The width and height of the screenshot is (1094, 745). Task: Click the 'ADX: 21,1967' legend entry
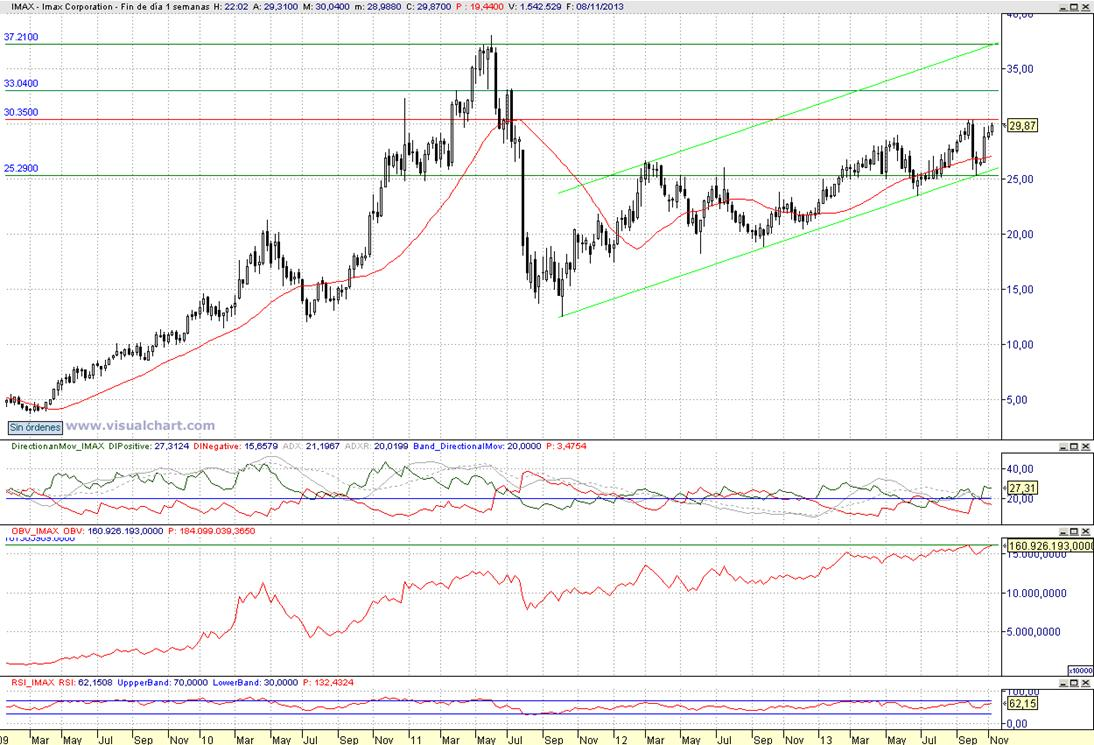point(311,446)
